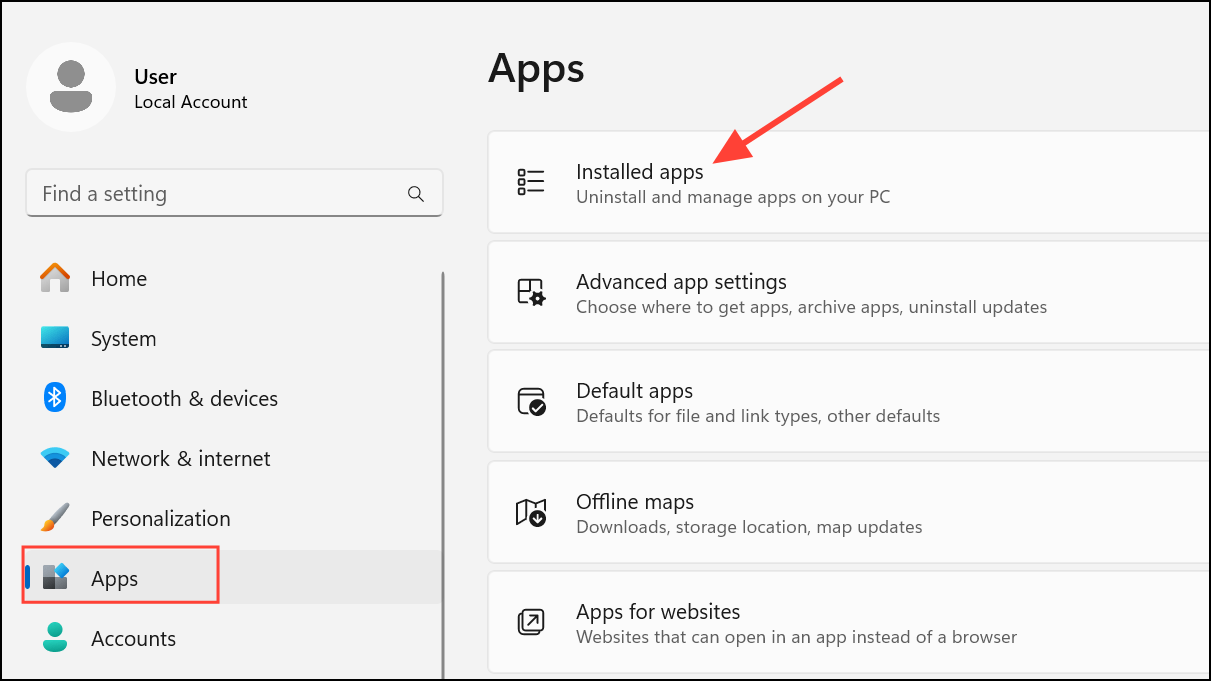Go to System settings
Viewport: 1211px width, 681px height.
pos(233,338)
